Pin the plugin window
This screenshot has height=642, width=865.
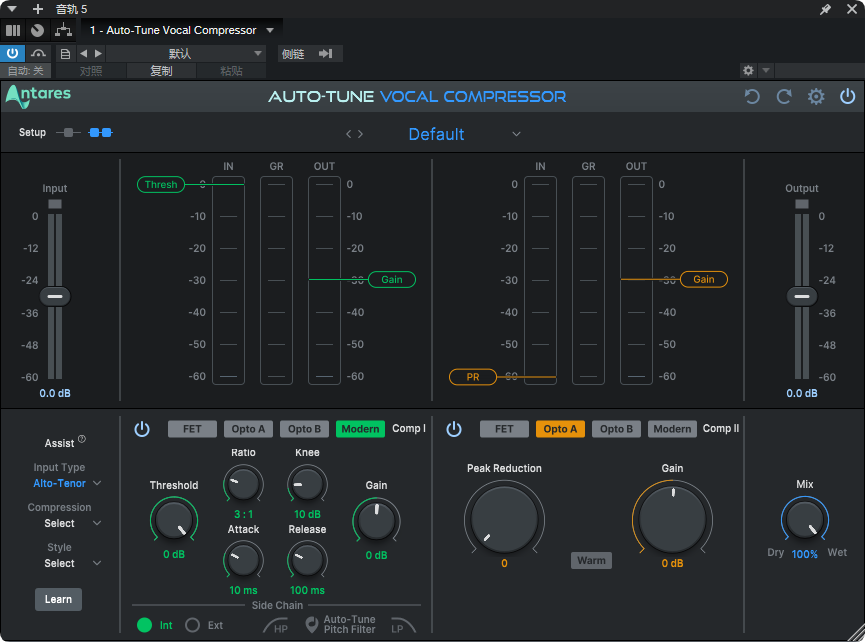click(825, 9)
